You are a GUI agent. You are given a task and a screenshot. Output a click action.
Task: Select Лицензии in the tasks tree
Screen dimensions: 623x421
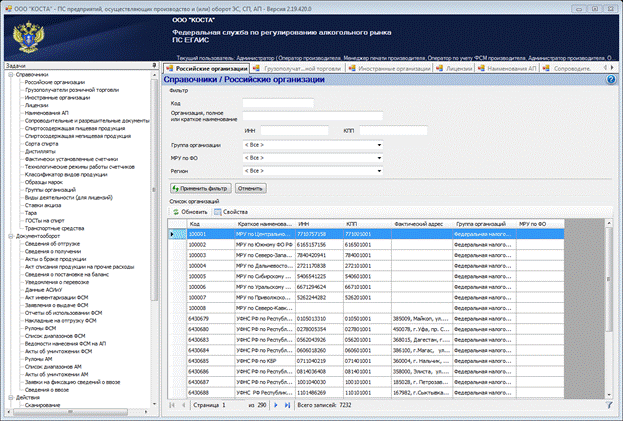(x=37, y=106)
